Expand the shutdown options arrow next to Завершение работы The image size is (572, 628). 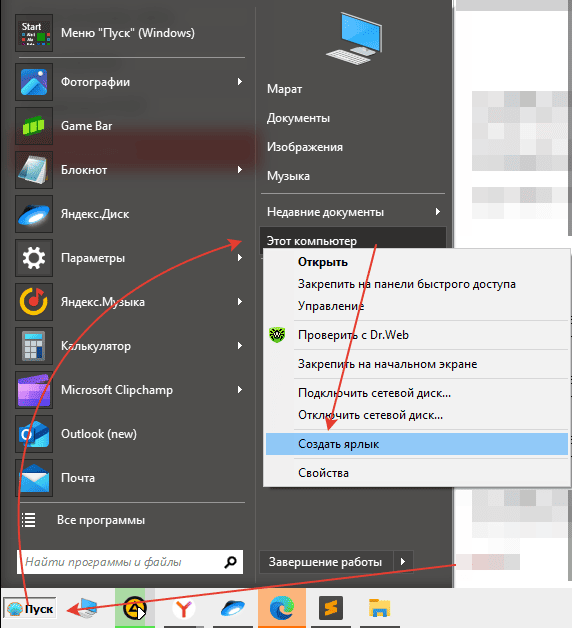tap(403, 562)
